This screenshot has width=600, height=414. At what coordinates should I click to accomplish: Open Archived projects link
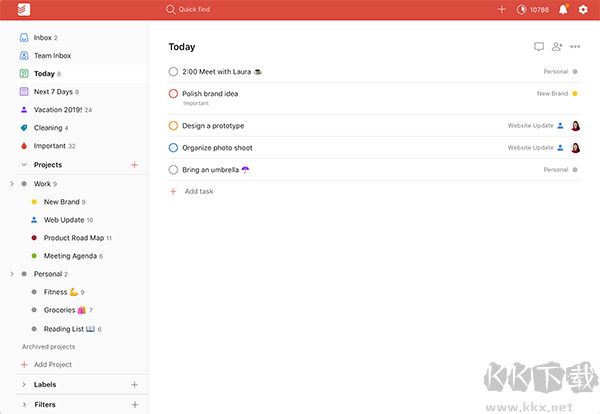click(48, 347)
